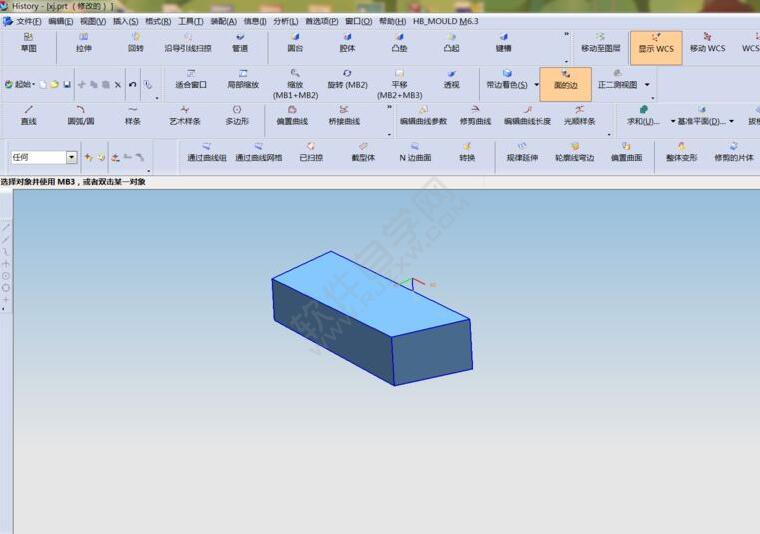Select 通过曲线网格 curve mesh tool
Screen dimensions: 760x534
point(258,152)
